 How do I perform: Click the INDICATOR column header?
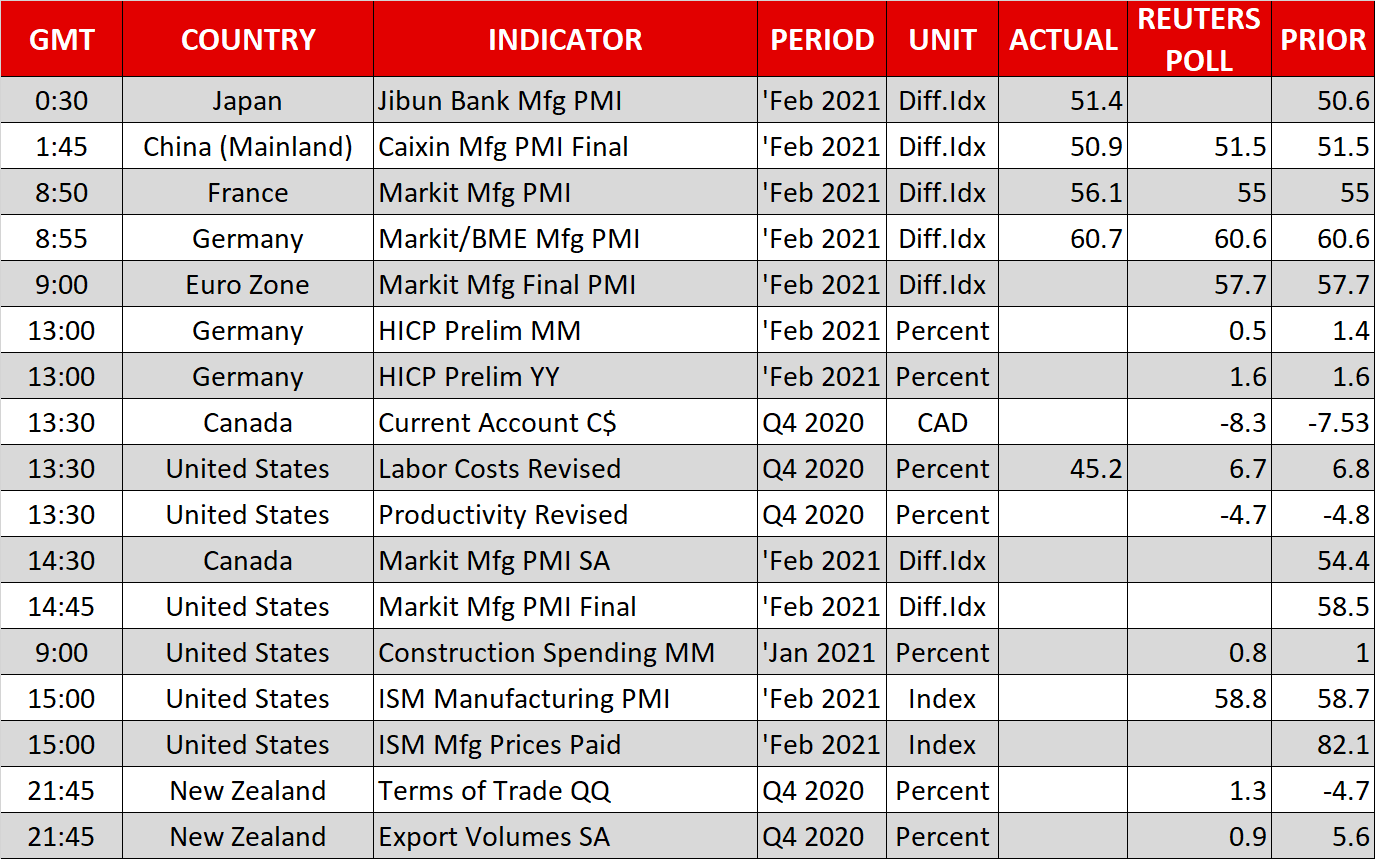tap(565, 40)
